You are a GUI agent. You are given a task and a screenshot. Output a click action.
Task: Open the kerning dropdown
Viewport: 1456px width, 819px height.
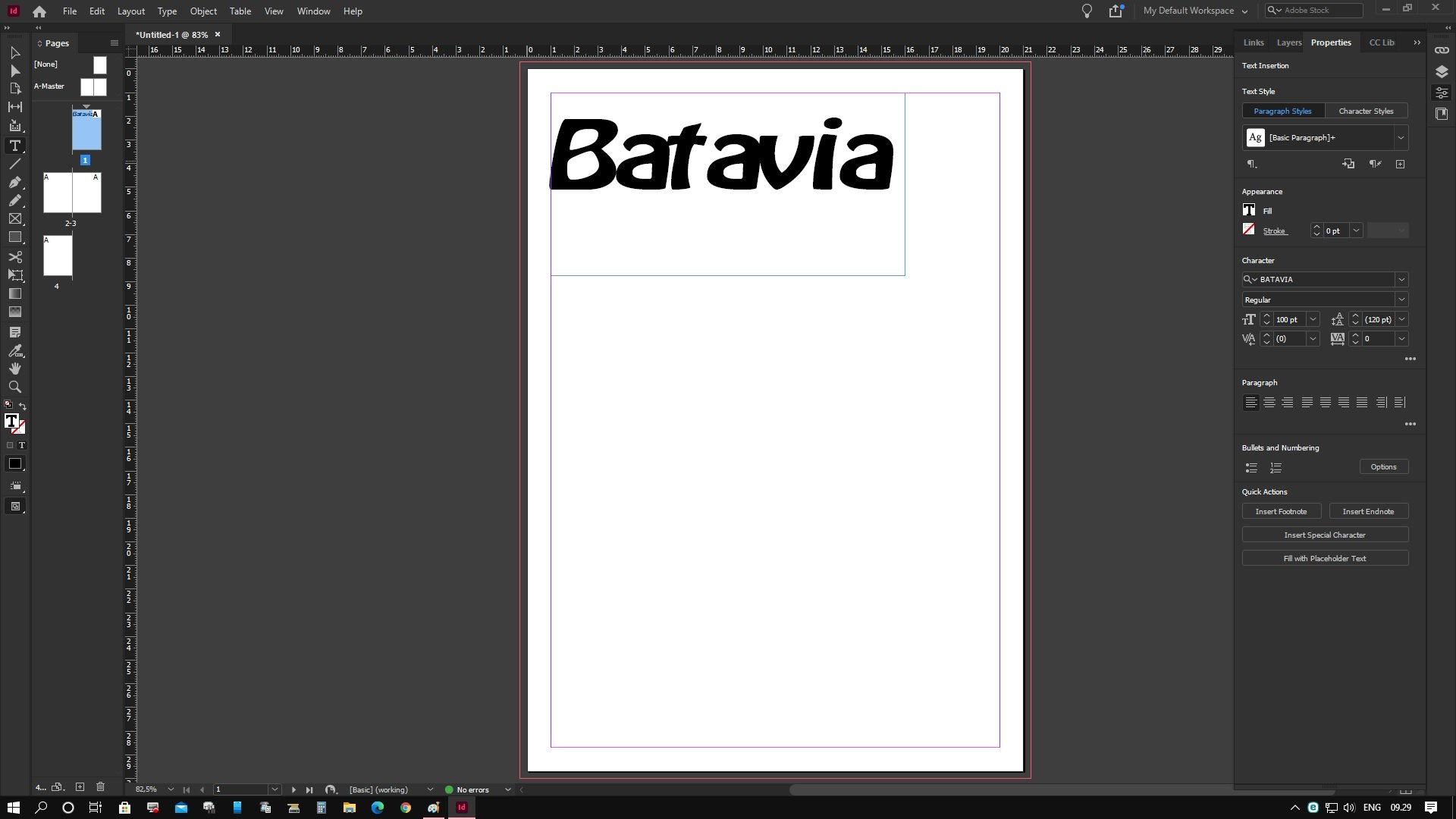(x=1313, y=339)
